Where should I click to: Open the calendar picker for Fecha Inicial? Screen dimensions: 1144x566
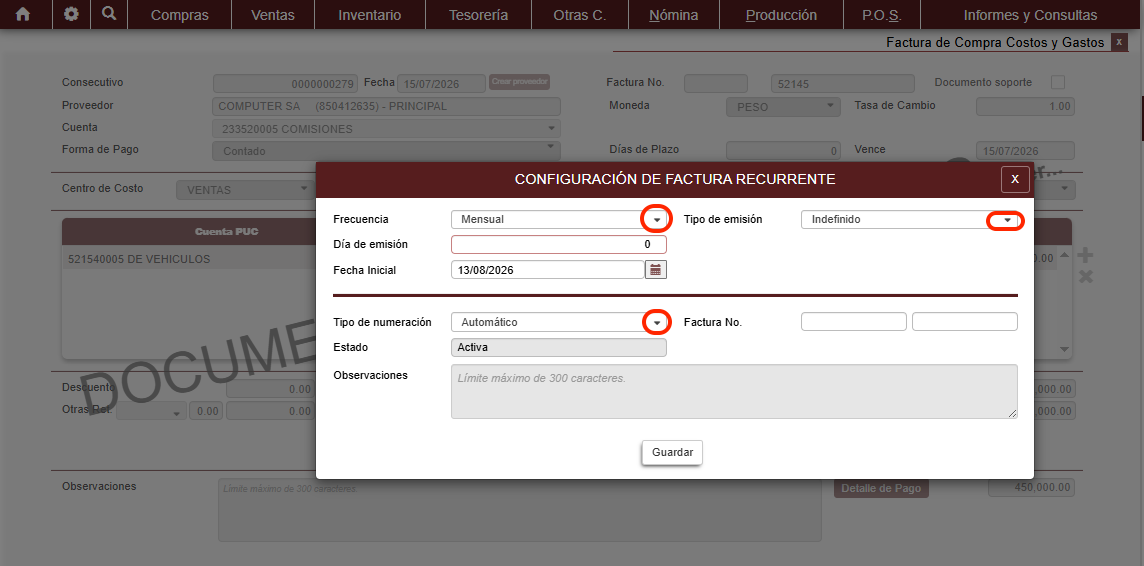pos(656,270)
